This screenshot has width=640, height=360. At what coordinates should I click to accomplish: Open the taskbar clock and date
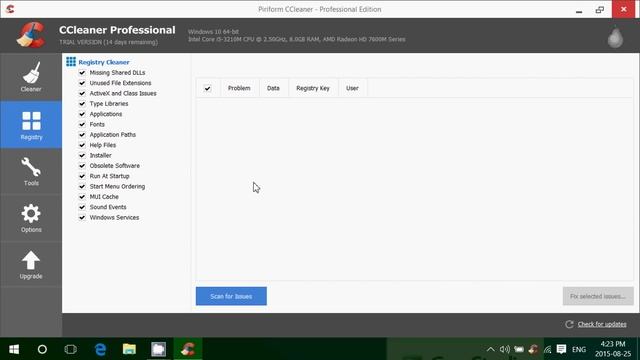click(613, 349)
